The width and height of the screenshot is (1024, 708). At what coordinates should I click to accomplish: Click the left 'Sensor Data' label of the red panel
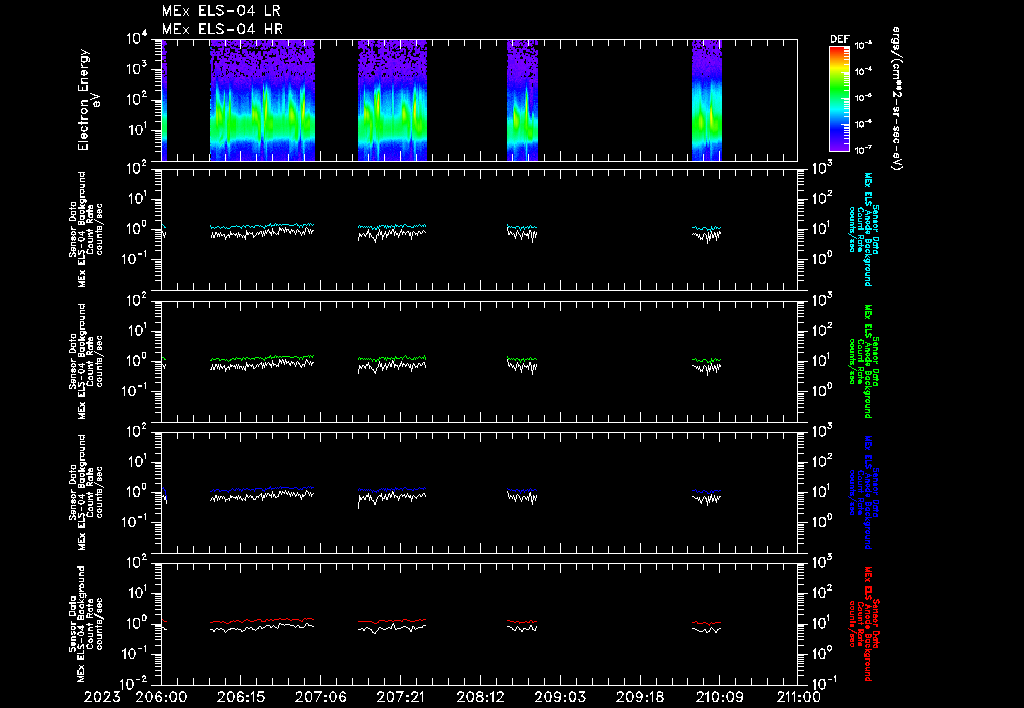coord(72,624)
